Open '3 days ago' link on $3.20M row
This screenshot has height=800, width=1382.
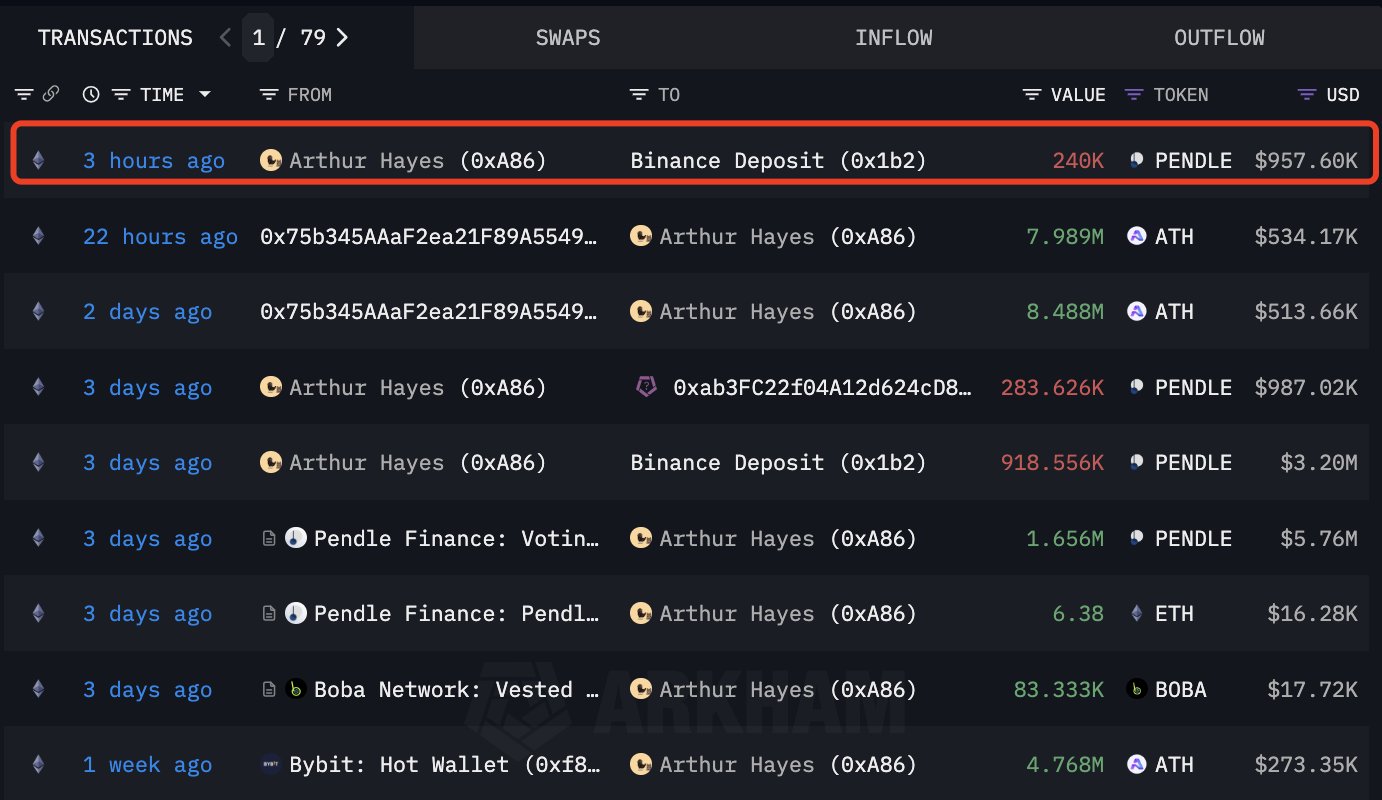(x=147, y=463)
